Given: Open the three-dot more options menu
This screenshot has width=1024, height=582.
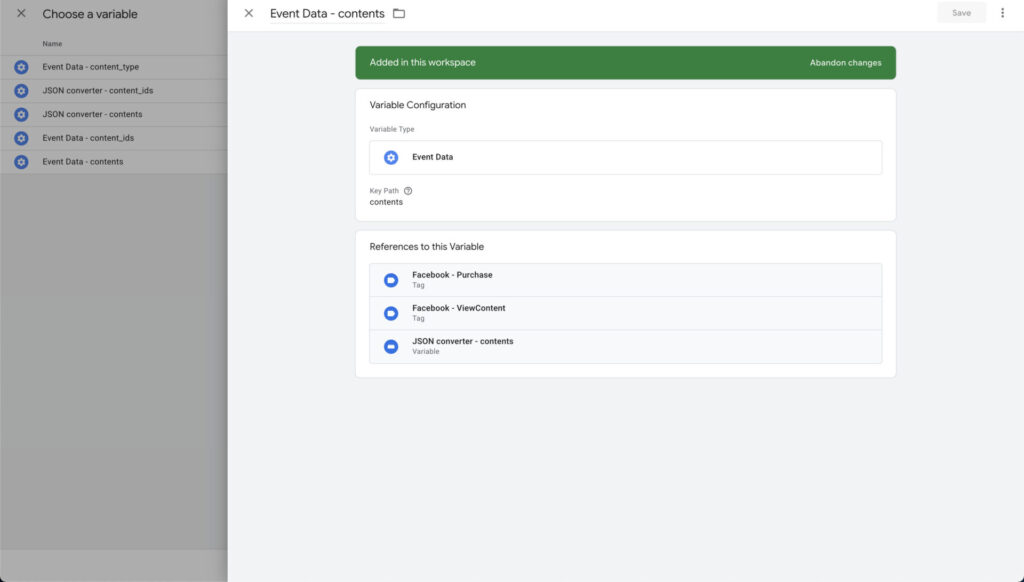Looking at the screenshot, I should [1002, 13].
